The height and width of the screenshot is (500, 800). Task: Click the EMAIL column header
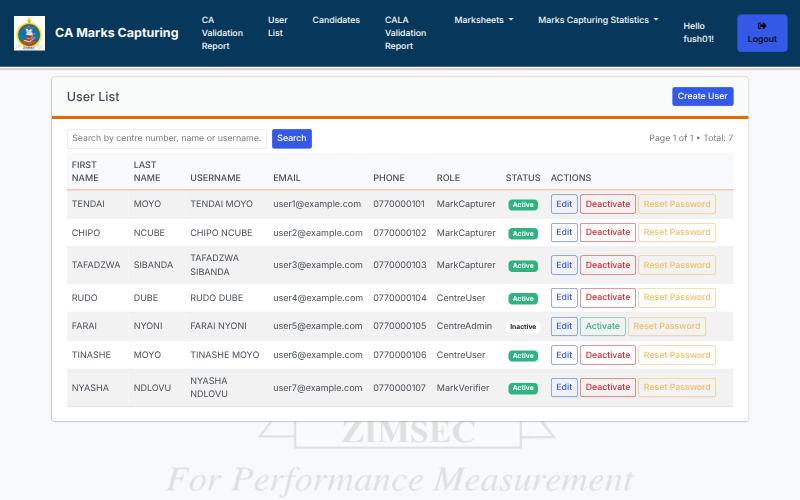tap(287, 178)
